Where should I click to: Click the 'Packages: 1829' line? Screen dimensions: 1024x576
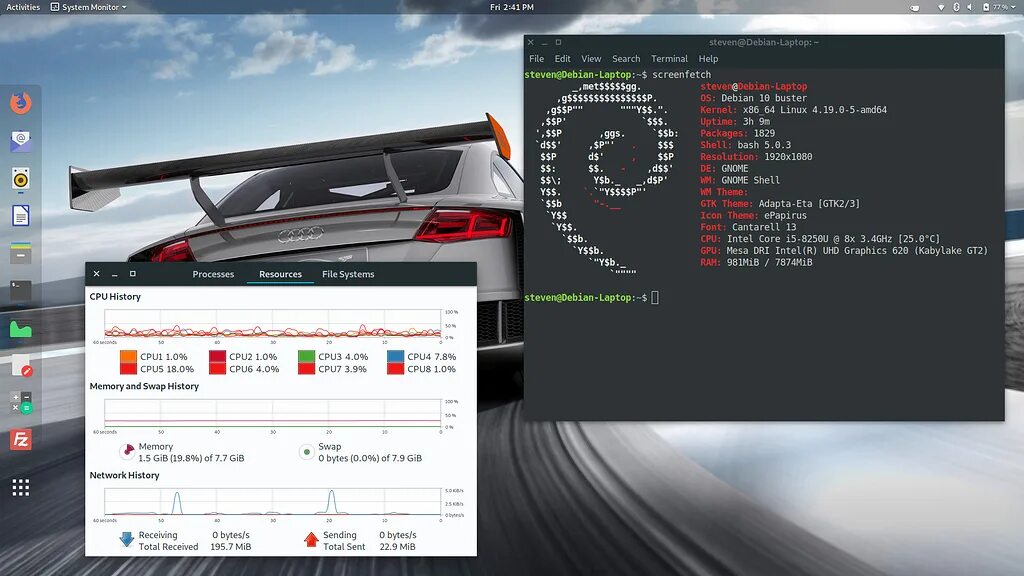pyautogui.click(x=737, y=133)
